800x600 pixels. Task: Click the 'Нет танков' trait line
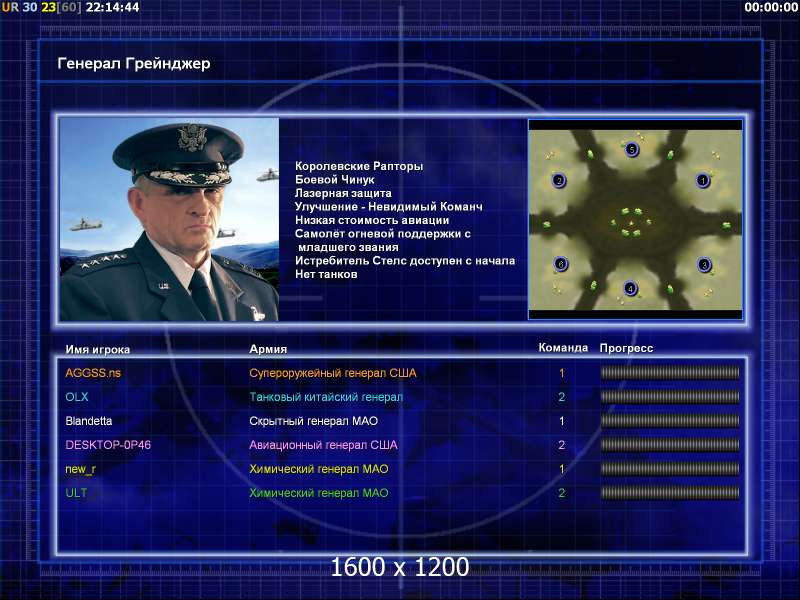pyautogui.click(x=326, y=274)
